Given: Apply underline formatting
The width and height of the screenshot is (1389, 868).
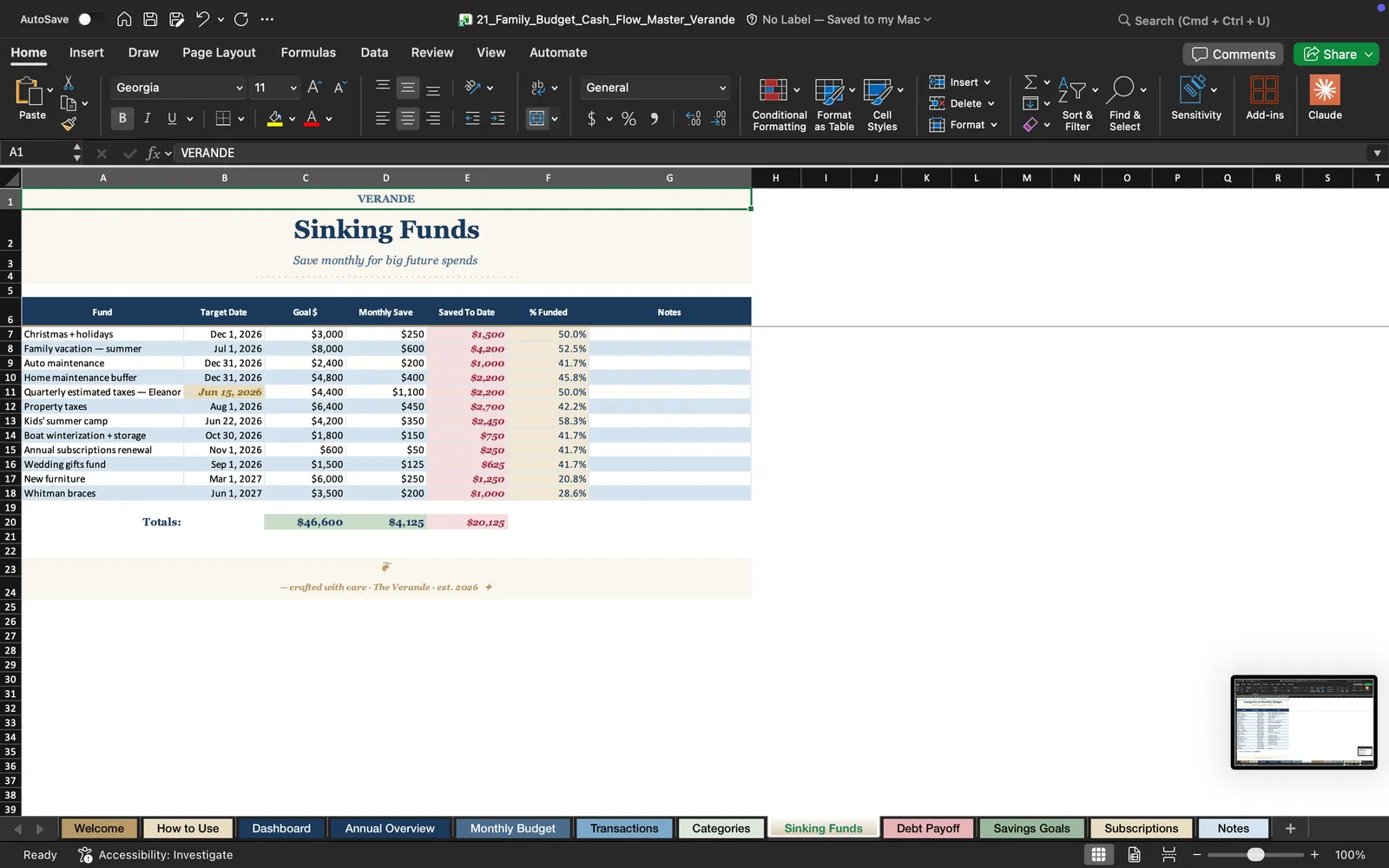Looking at the screenshot, I should tap(172, 118).
